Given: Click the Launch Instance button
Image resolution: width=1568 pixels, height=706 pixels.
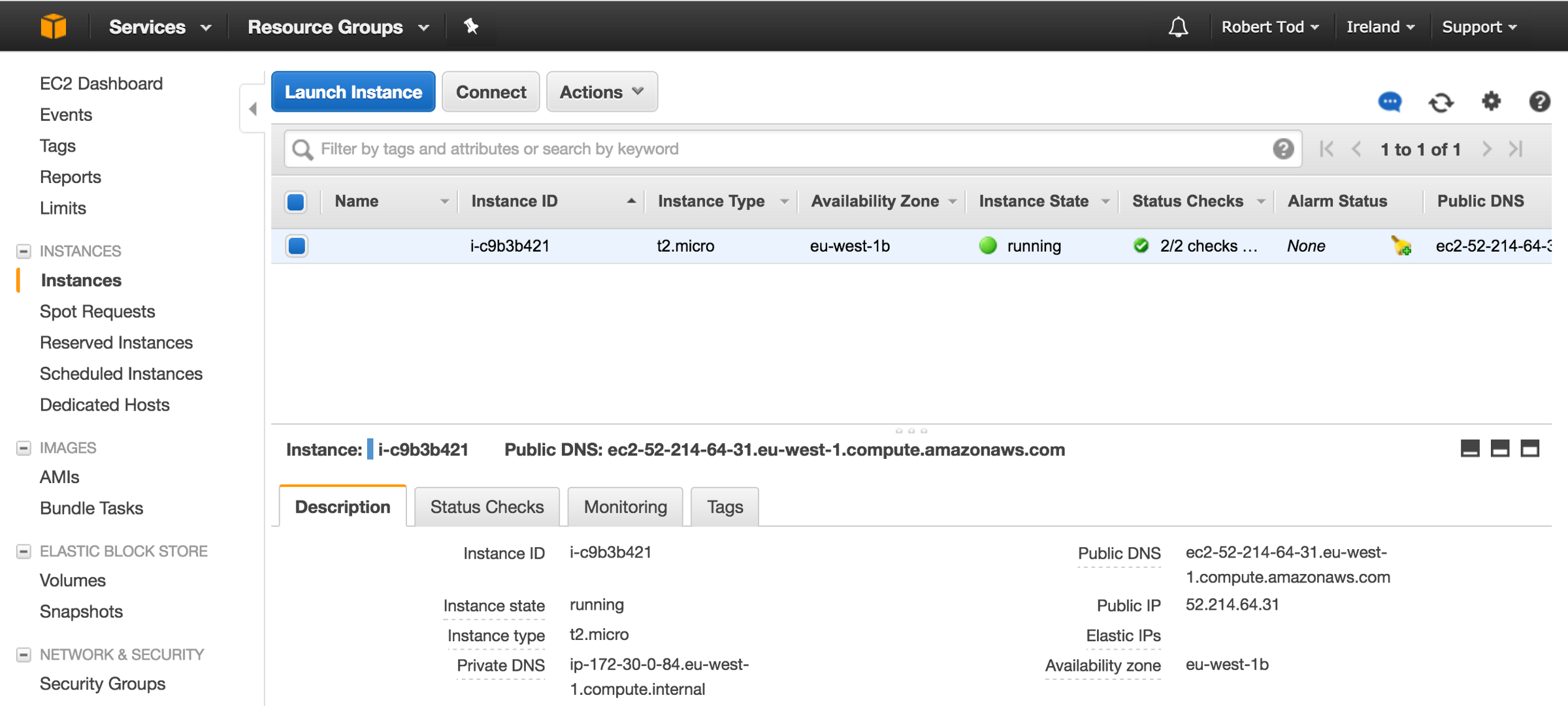Looking at the screenshot, I should (x=353, y=92).
